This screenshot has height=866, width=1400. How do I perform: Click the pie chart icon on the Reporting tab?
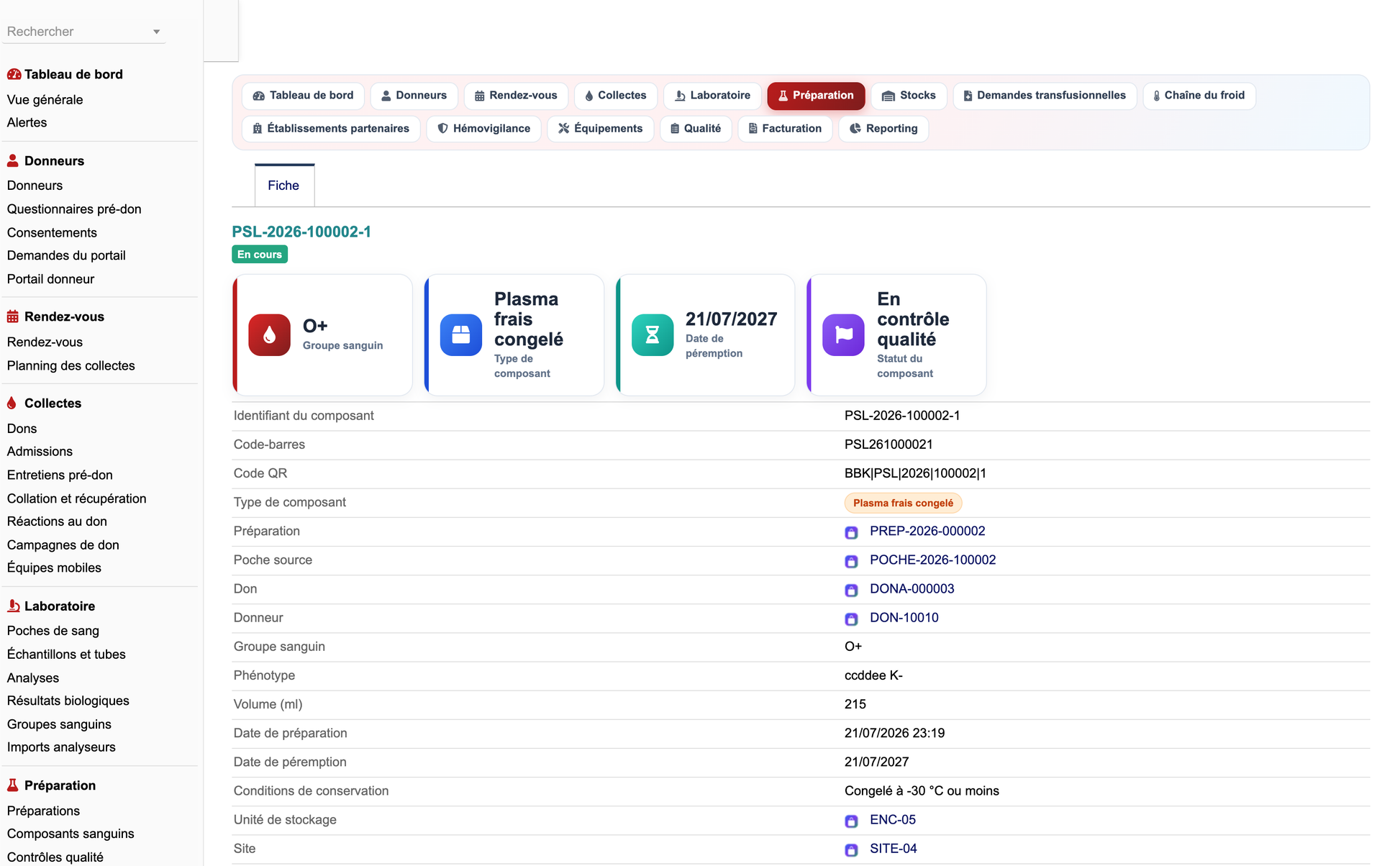click(x=855, y=128)
